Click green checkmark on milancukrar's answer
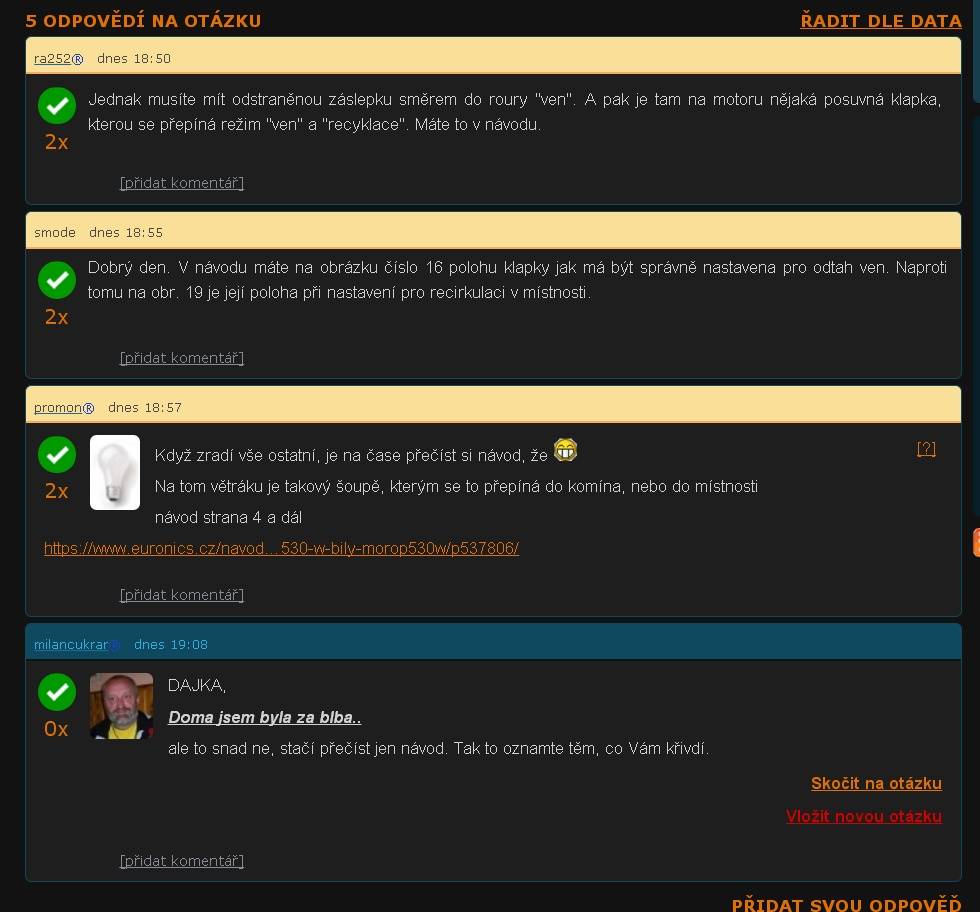This screenshot has height=912, width=980. pyautogui.click(x=57, y=692)
